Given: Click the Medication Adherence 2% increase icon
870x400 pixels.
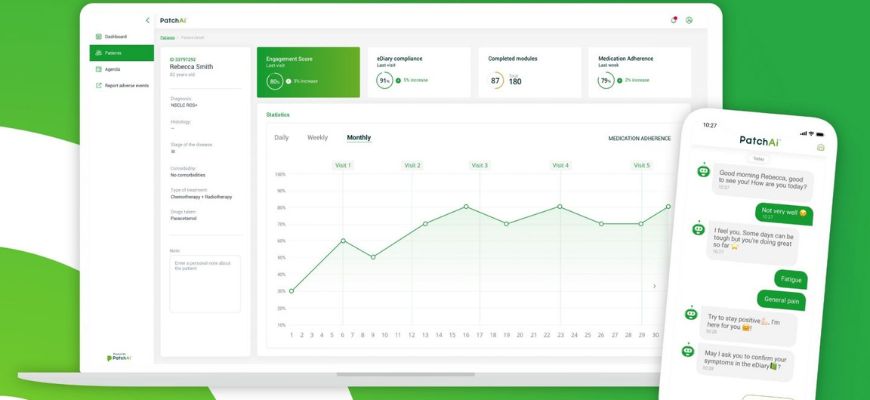Looking at the screenshot, I should [x=620, y=80].
